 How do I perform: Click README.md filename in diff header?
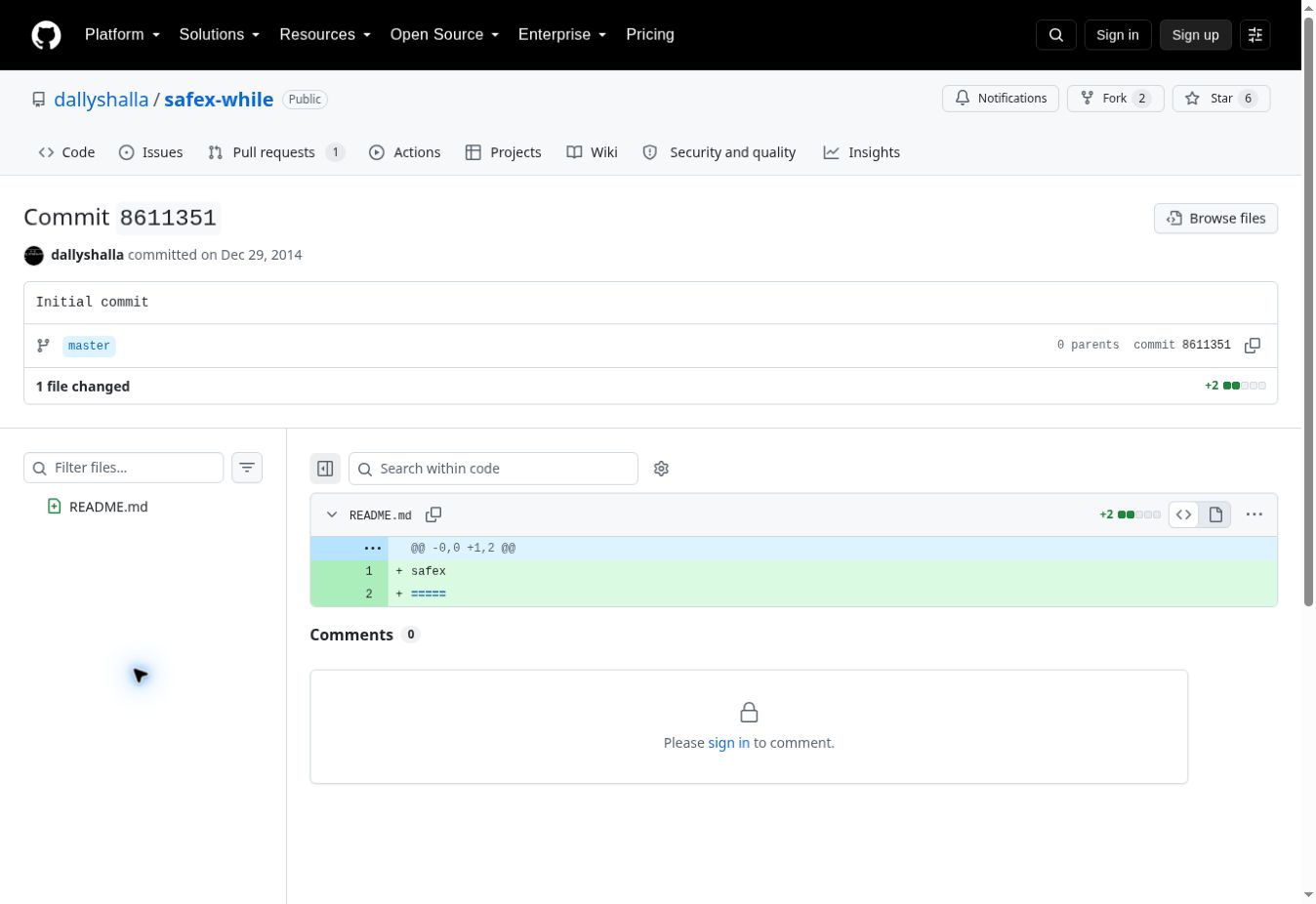pos(381,515)
